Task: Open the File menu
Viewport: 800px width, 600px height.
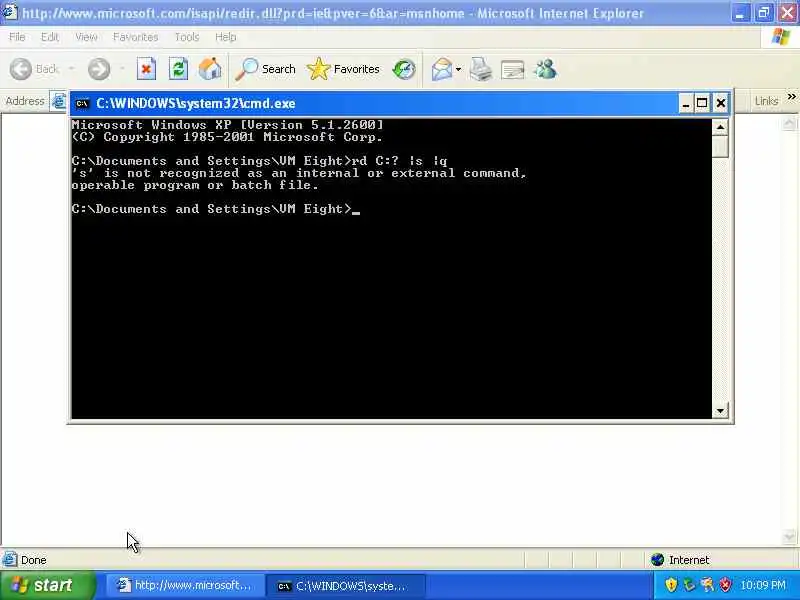Action: [17, 37]
